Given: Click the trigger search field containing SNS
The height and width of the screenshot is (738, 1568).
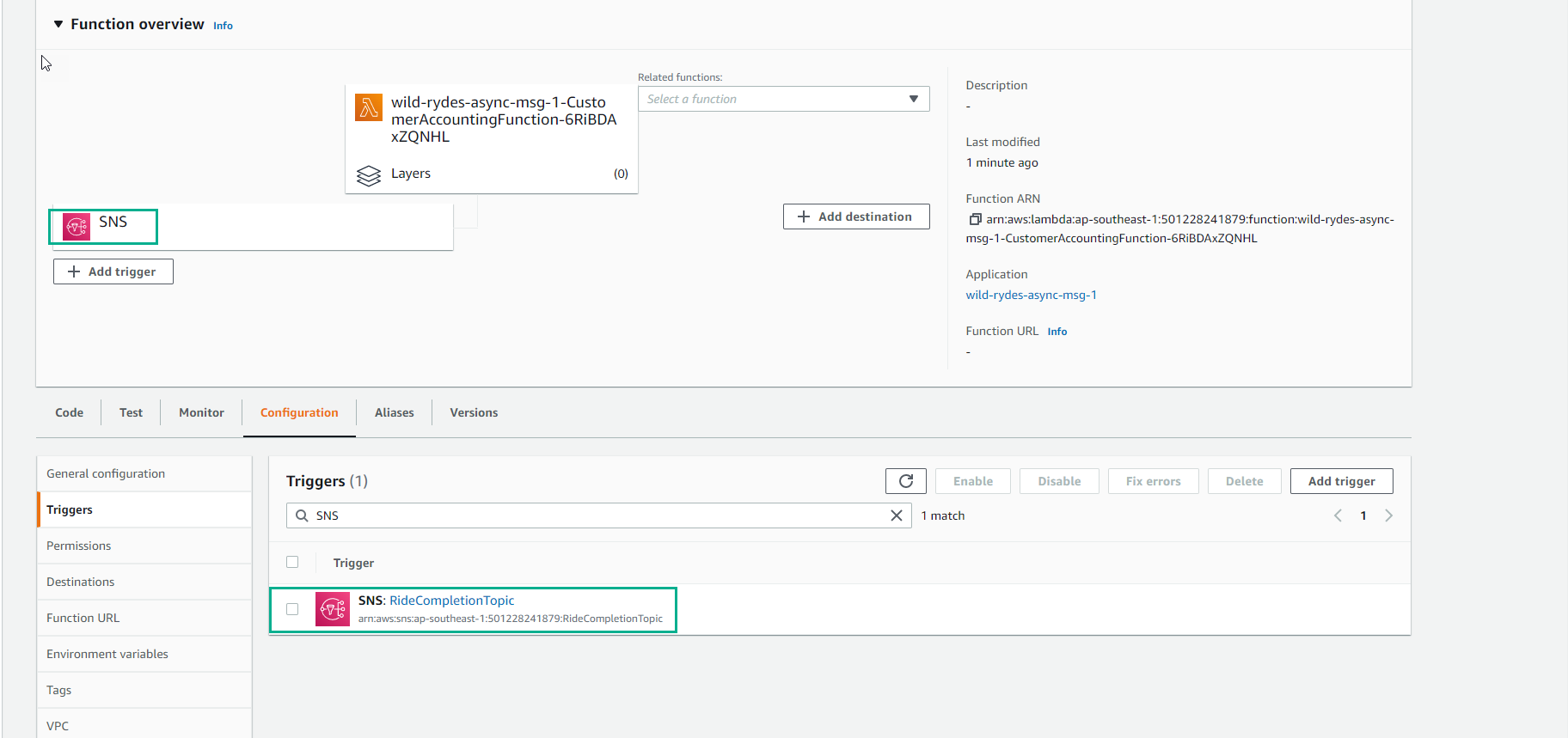Looking at the screenshot, I should tap(598, 515).
